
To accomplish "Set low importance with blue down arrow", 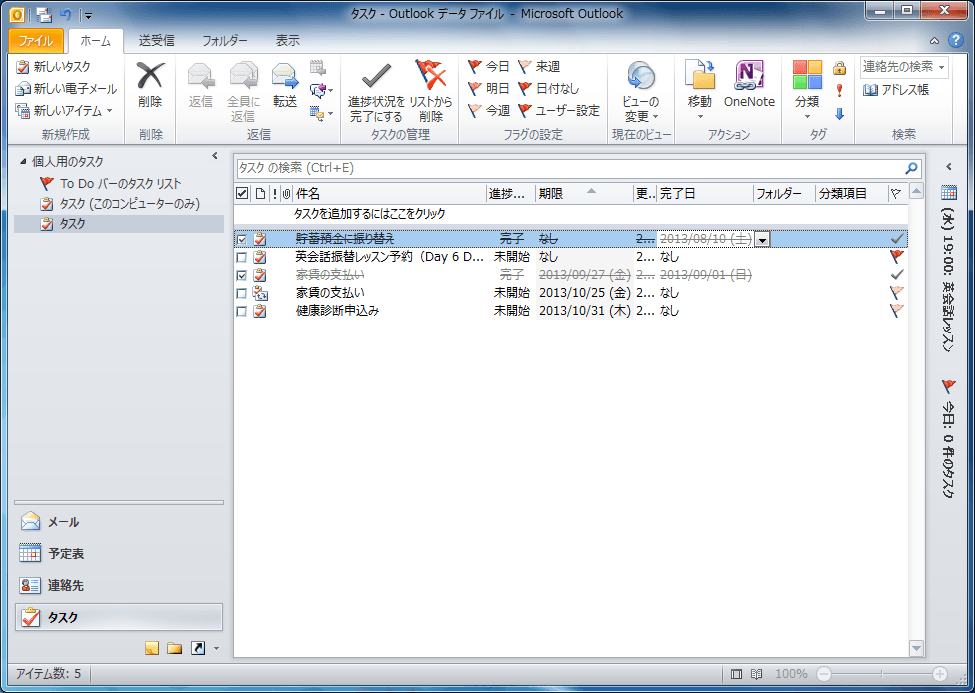I will coord(839,113).
